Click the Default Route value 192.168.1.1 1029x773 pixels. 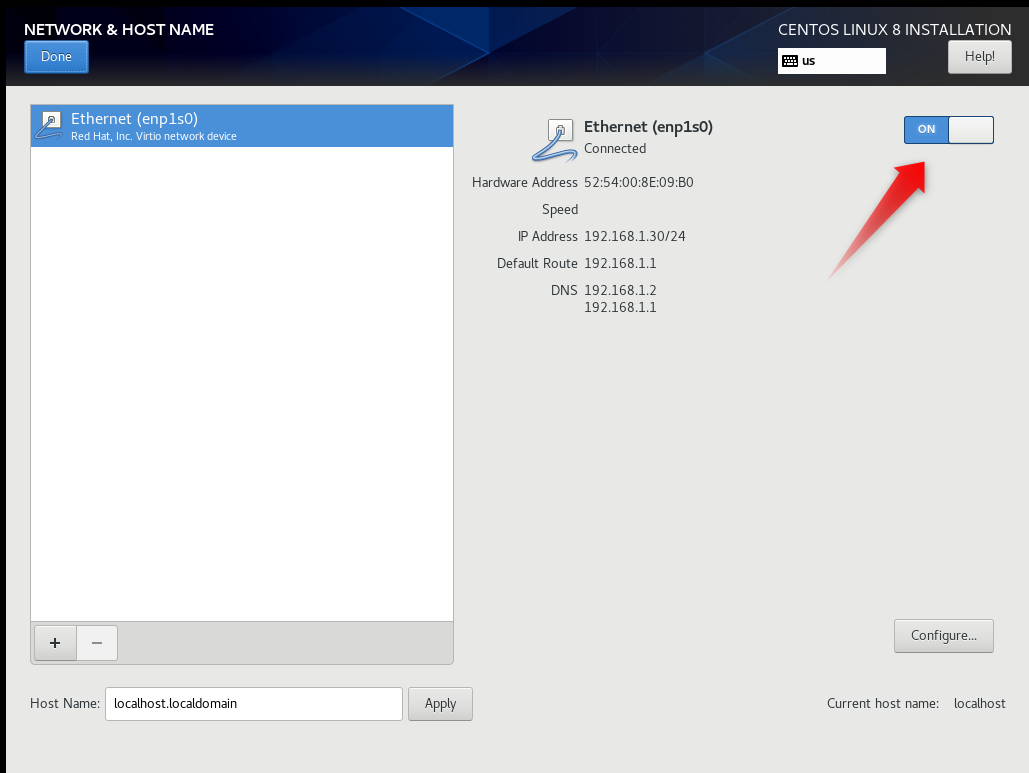620,263
